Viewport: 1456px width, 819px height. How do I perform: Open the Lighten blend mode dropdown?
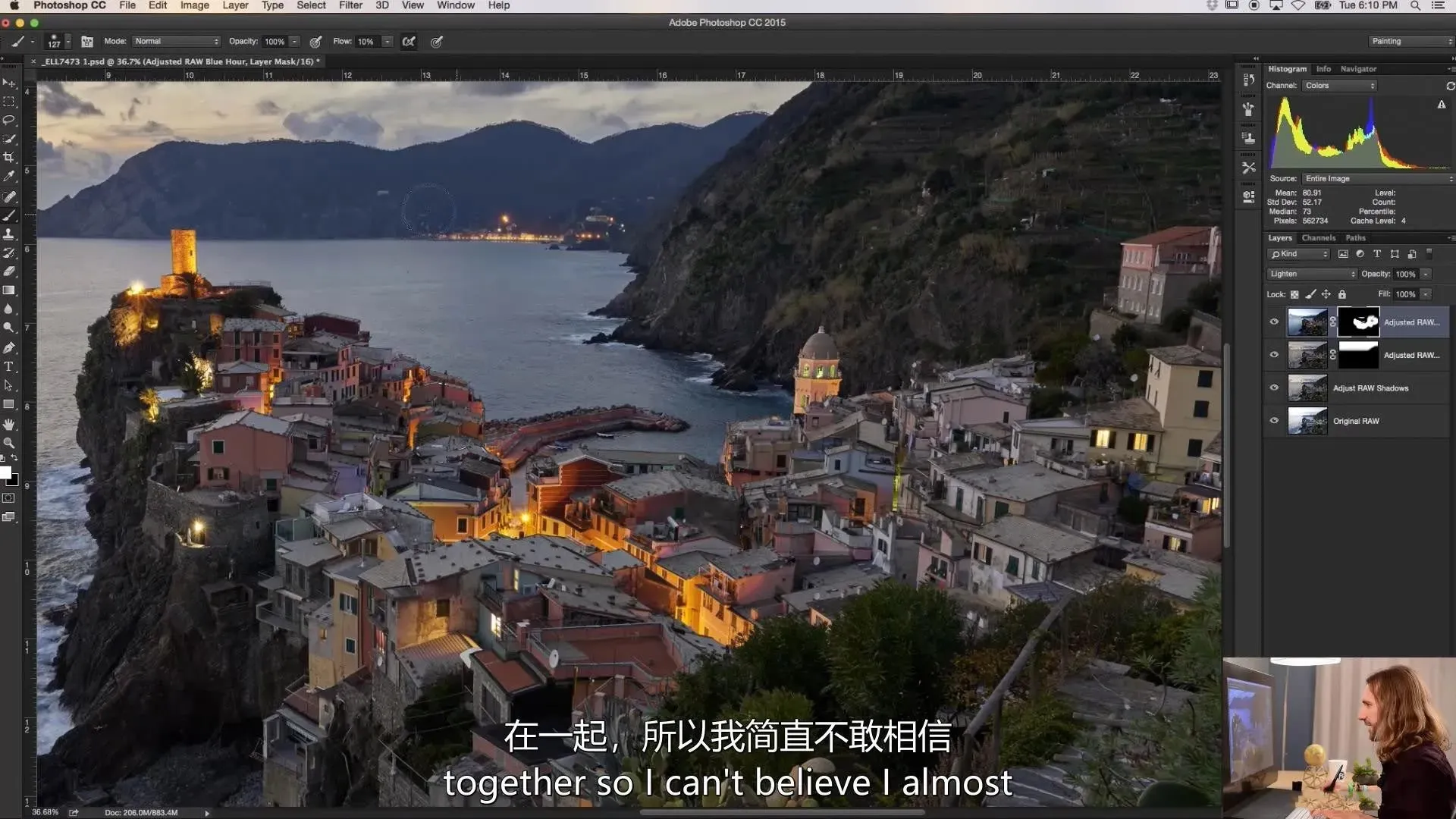coord(1311,274)
